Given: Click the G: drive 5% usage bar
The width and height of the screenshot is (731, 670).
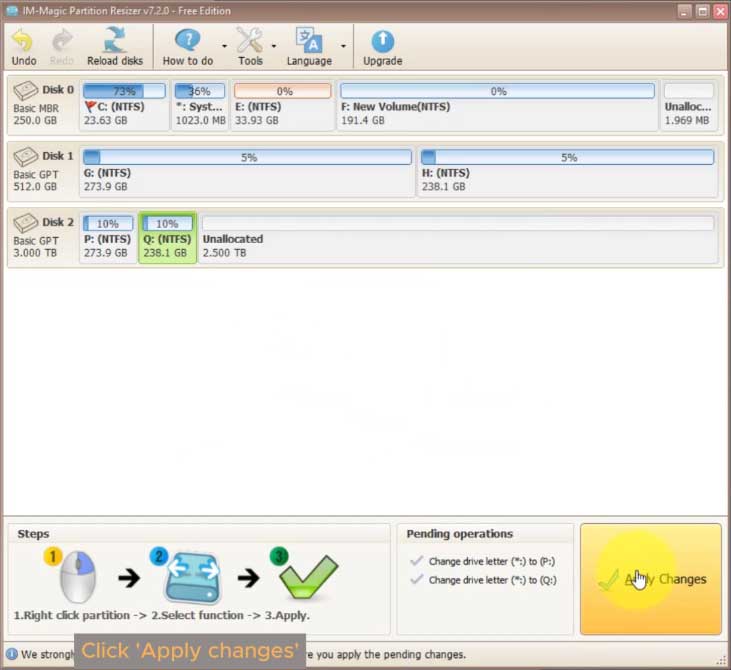Looking at the screenshot, I should tap(247, 157).
